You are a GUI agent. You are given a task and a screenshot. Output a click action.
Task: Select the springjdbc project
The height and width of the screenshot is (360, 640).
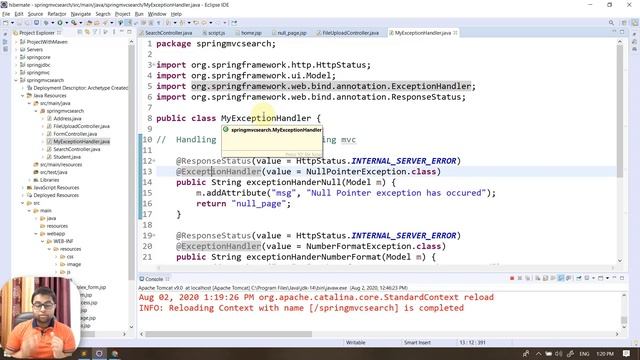(x=38, y=65)
